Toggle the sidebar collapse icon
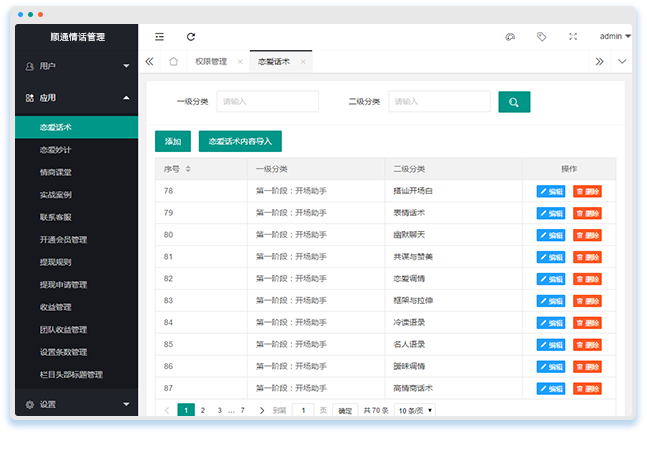Image resolution: width=647 pixels, height=464 pixels. (159, 37)
